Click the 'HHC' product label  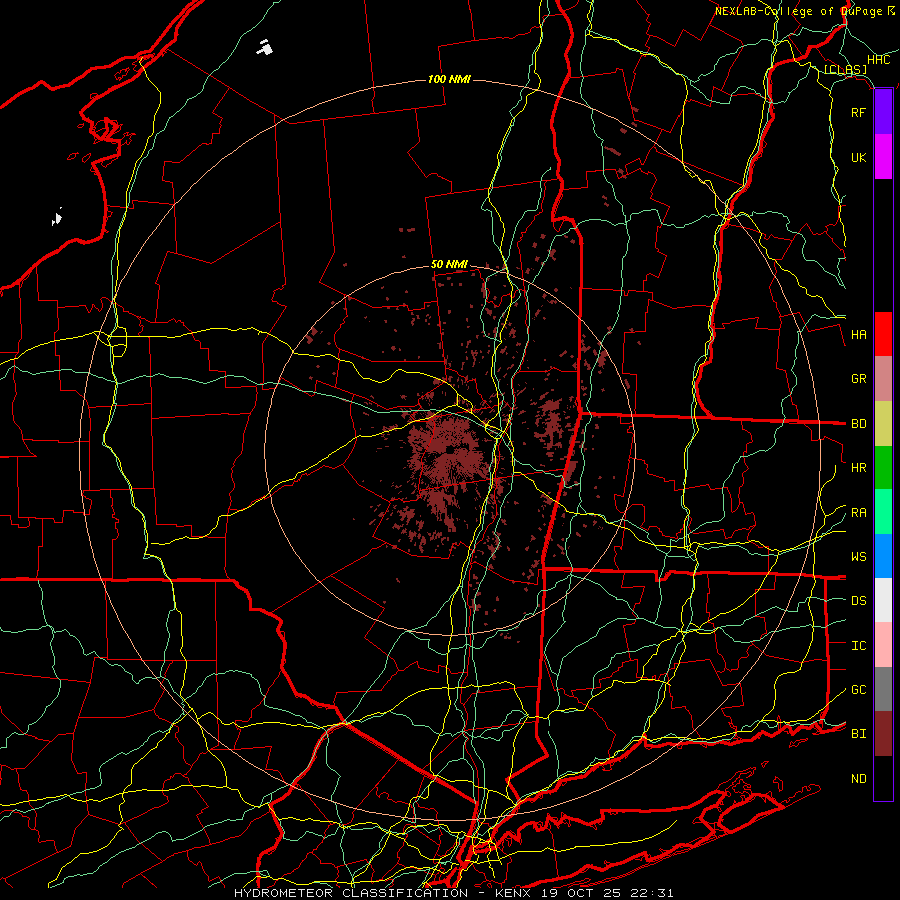click(x=879, y=60)
